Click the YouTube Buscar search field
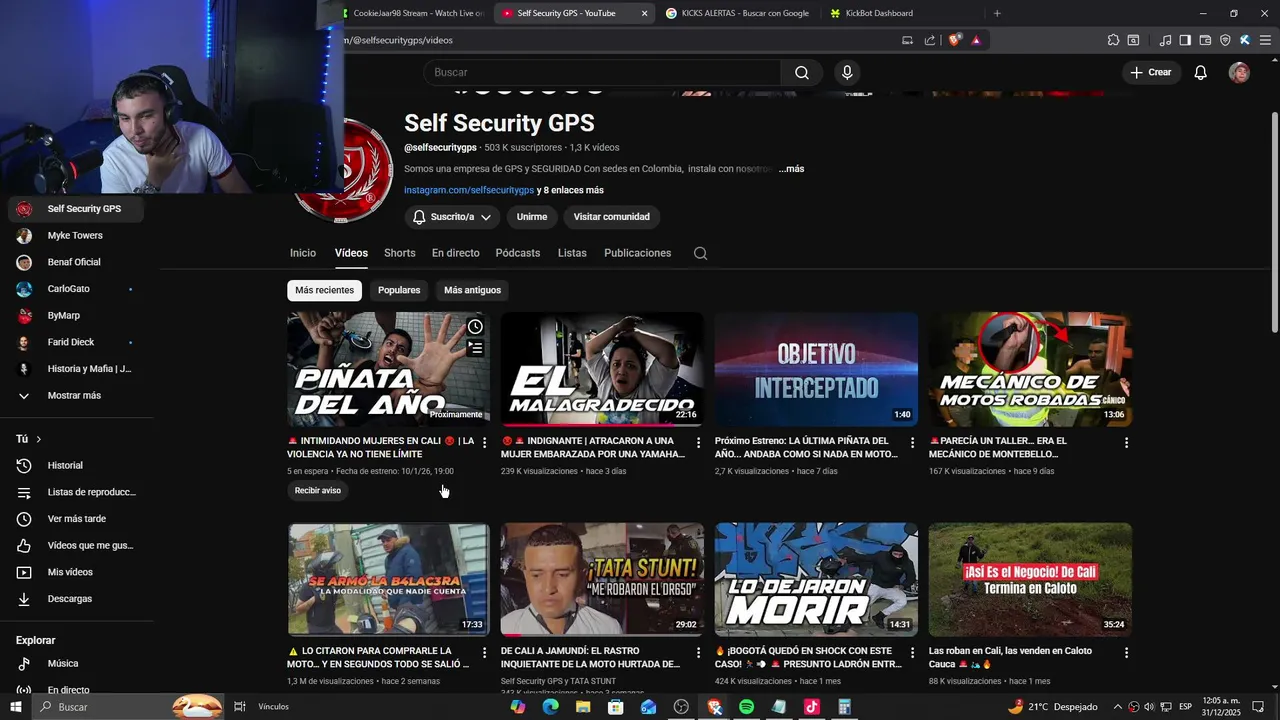 pos(602,72)
